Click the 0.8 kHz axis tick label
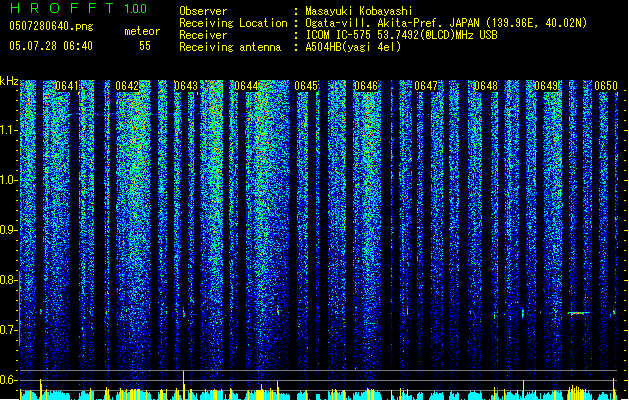Viewport: 629px width, 400px height. coord(9,280)
